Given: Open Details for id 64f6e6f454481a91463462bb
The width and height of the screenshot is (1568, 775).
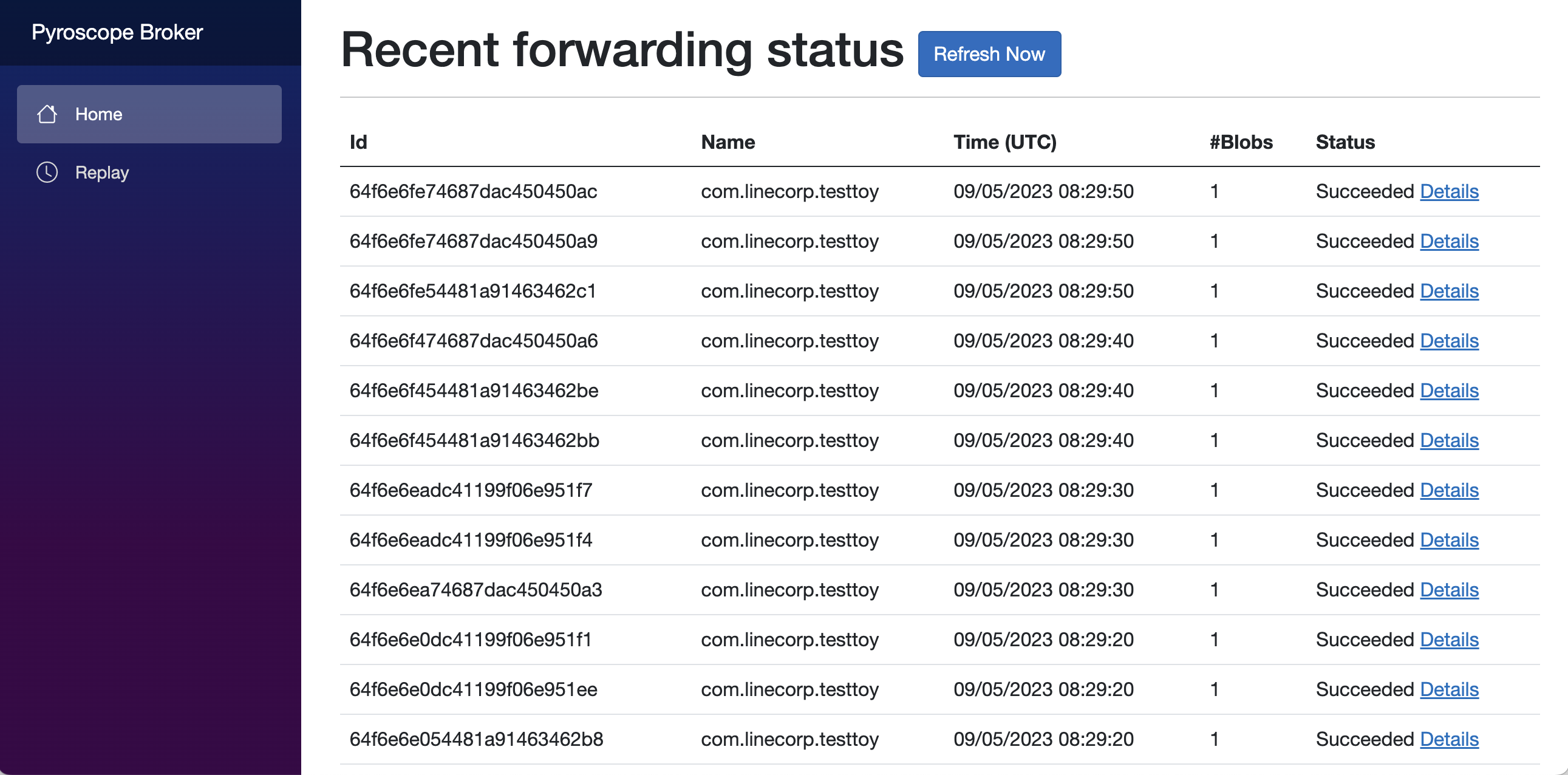Looking at the screenshot, I should coord(1449,440).
